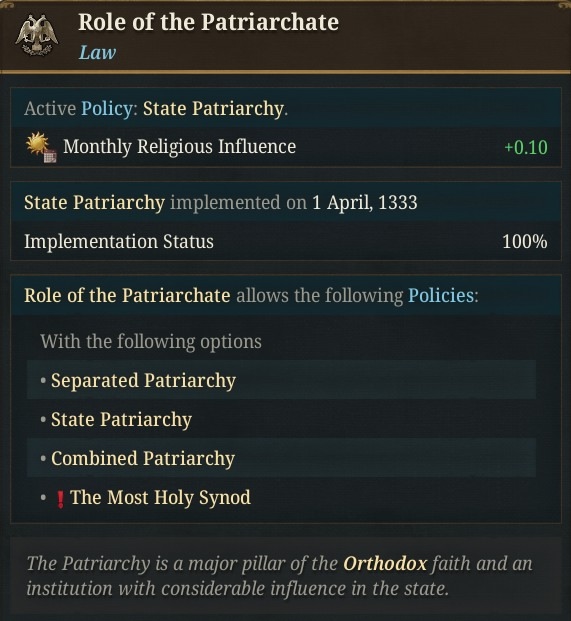This screenshot has height=621, width=571.
Task: Click the Orthodox faith highlighted link
Action: (x=385, y=563)
